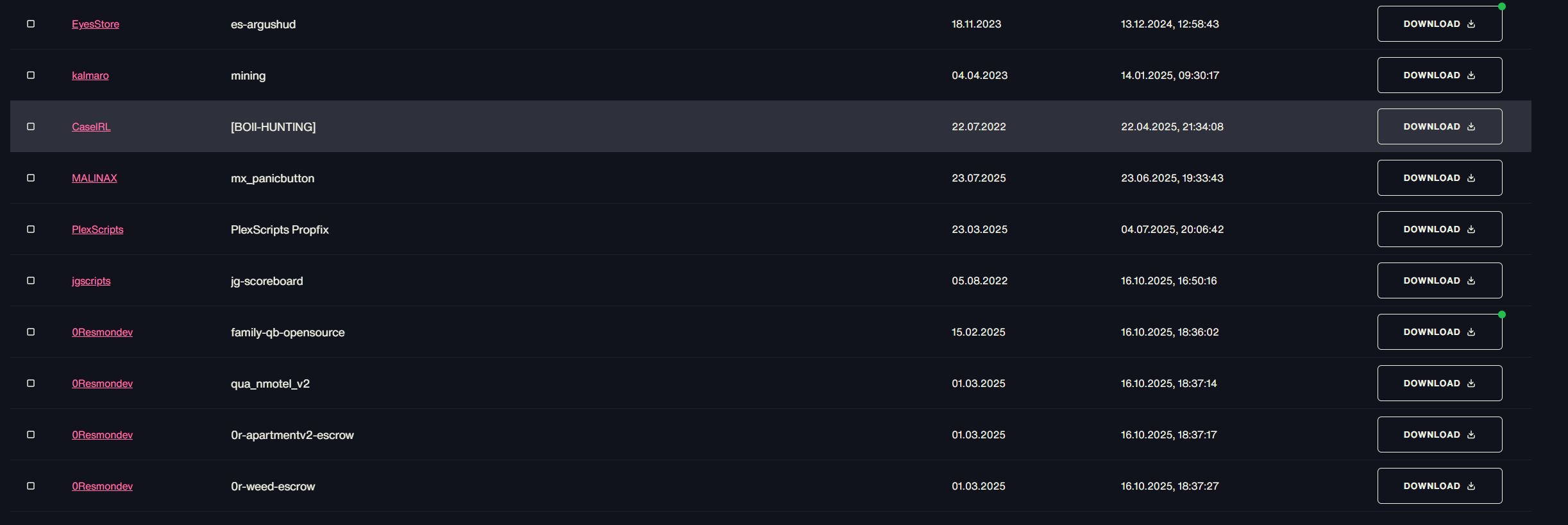Click download icon in mining row
Viewport: 1568px width, 525px height.
pos(1471,75)
